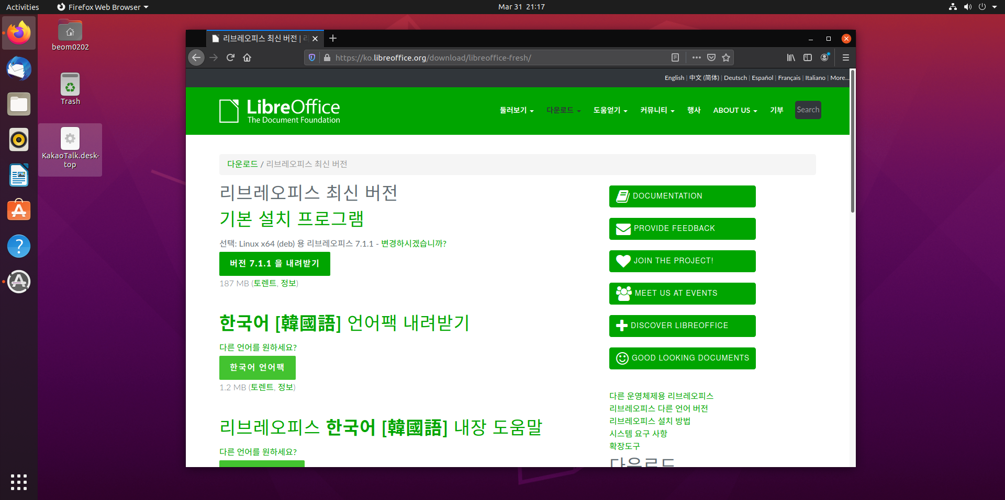Open Firefox Web Browser app menu

pos(103,6)
